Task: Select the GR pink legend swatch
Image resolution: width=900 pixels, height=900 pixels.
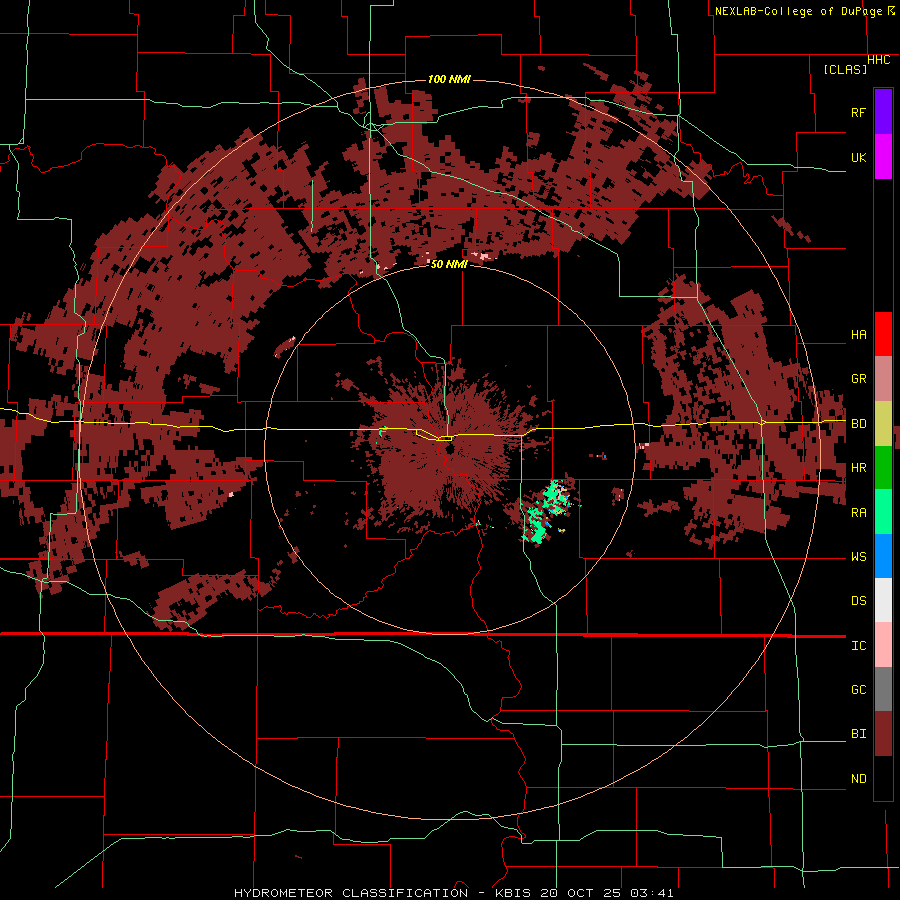Action: coord(883,379)
